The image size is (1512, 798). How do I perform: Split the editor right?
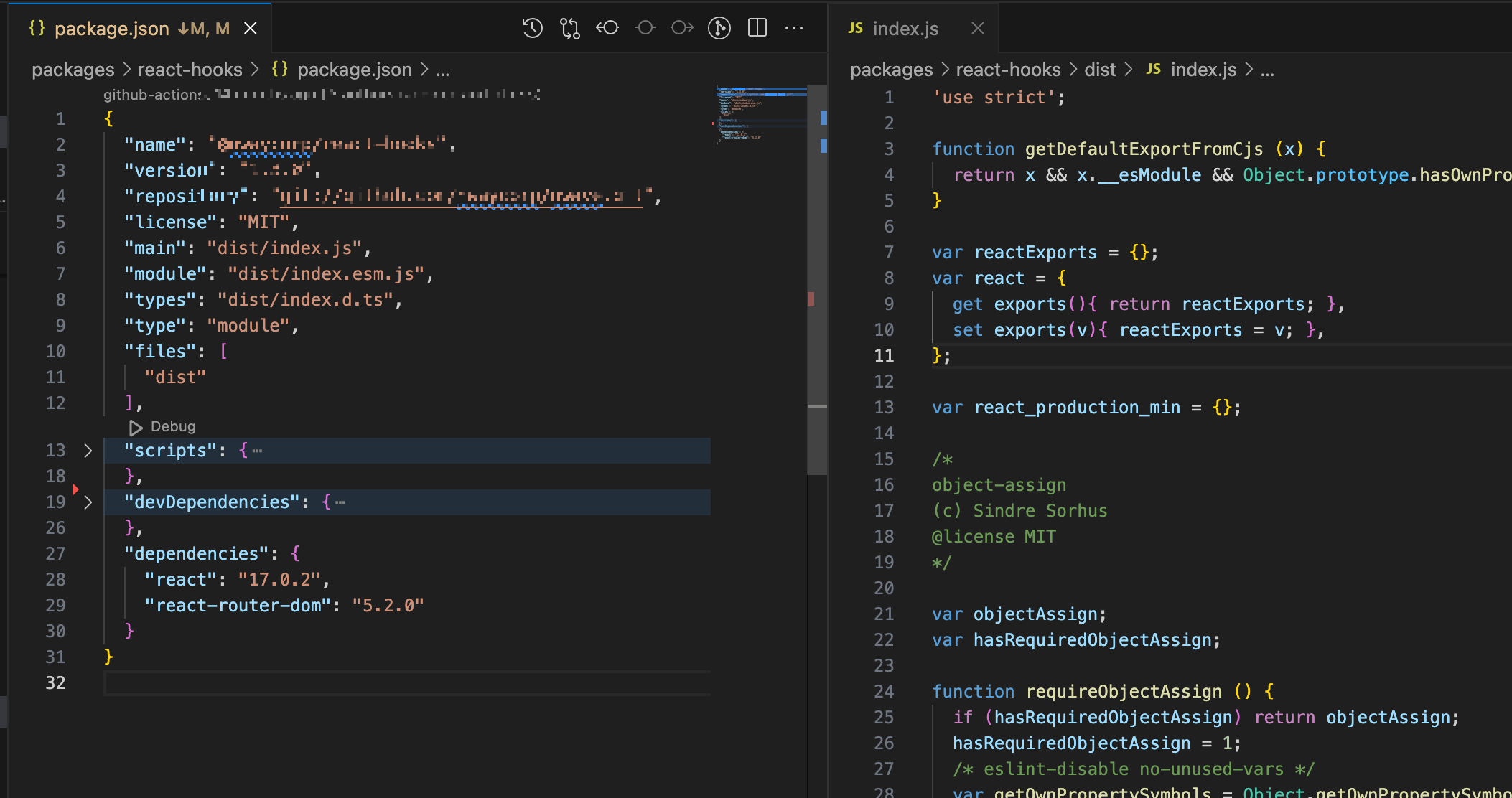pyautogui.click(x=757, y=28)
